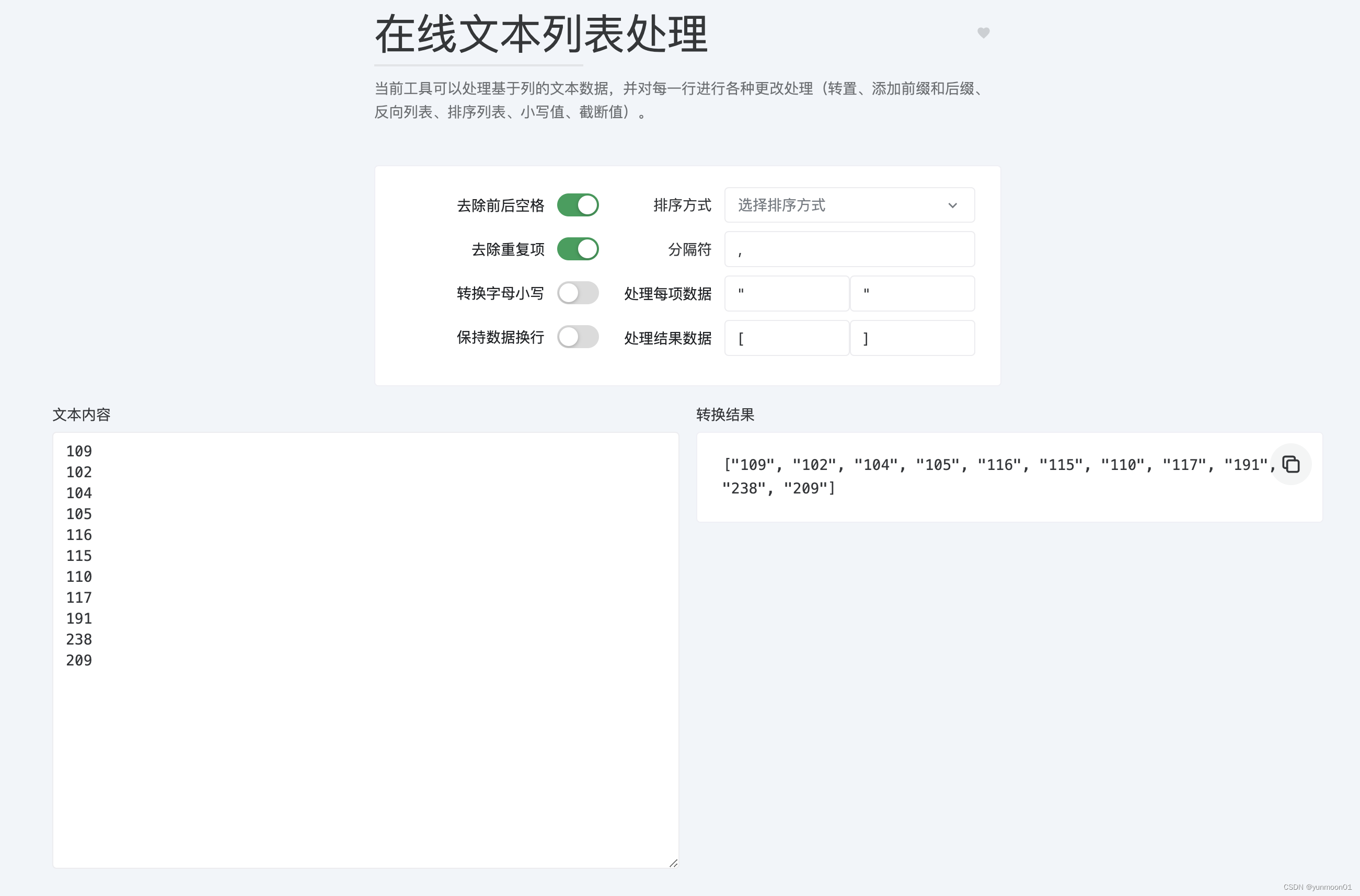Click the 去除重复项 label text
Image resolution: width=1360 pixels, height=896 pixels.
[x=508, y=250]
